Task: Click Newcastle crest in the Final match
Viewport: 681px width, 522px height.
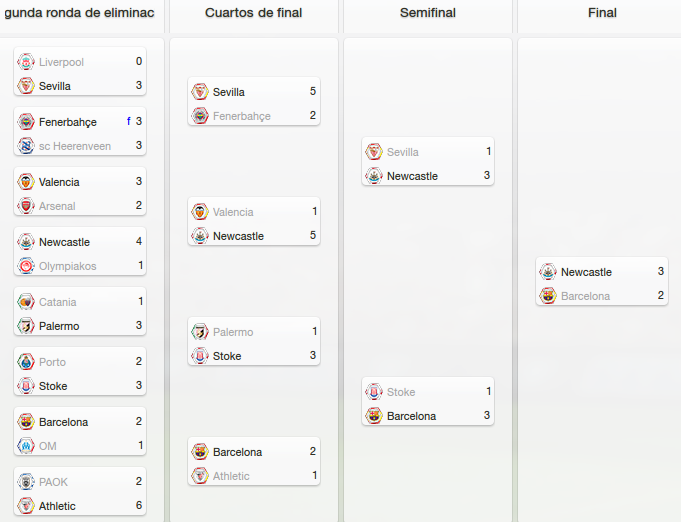Action: [x=548, y=272]
